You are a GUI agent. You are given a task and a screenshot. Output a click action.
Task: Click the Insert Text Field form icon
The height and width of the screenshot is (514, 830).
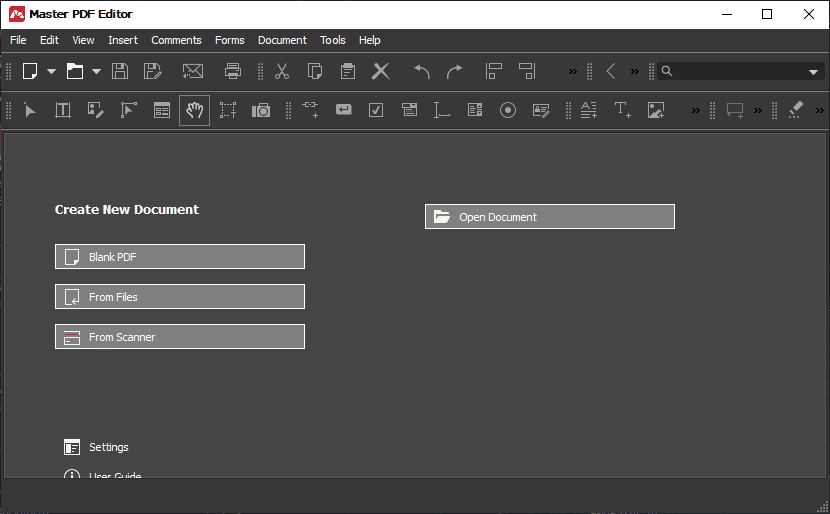tap(441, 110)
